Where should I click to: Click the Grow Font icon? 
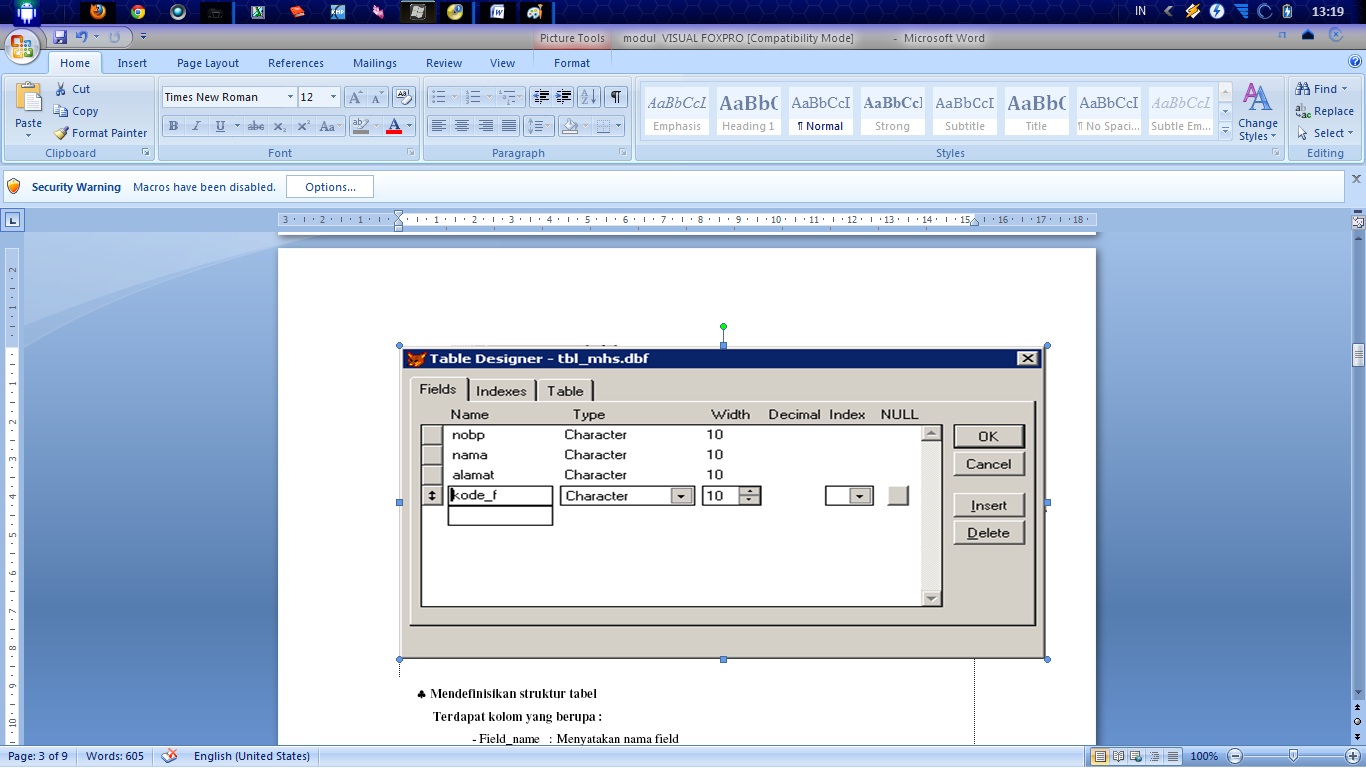click(355, 97)
